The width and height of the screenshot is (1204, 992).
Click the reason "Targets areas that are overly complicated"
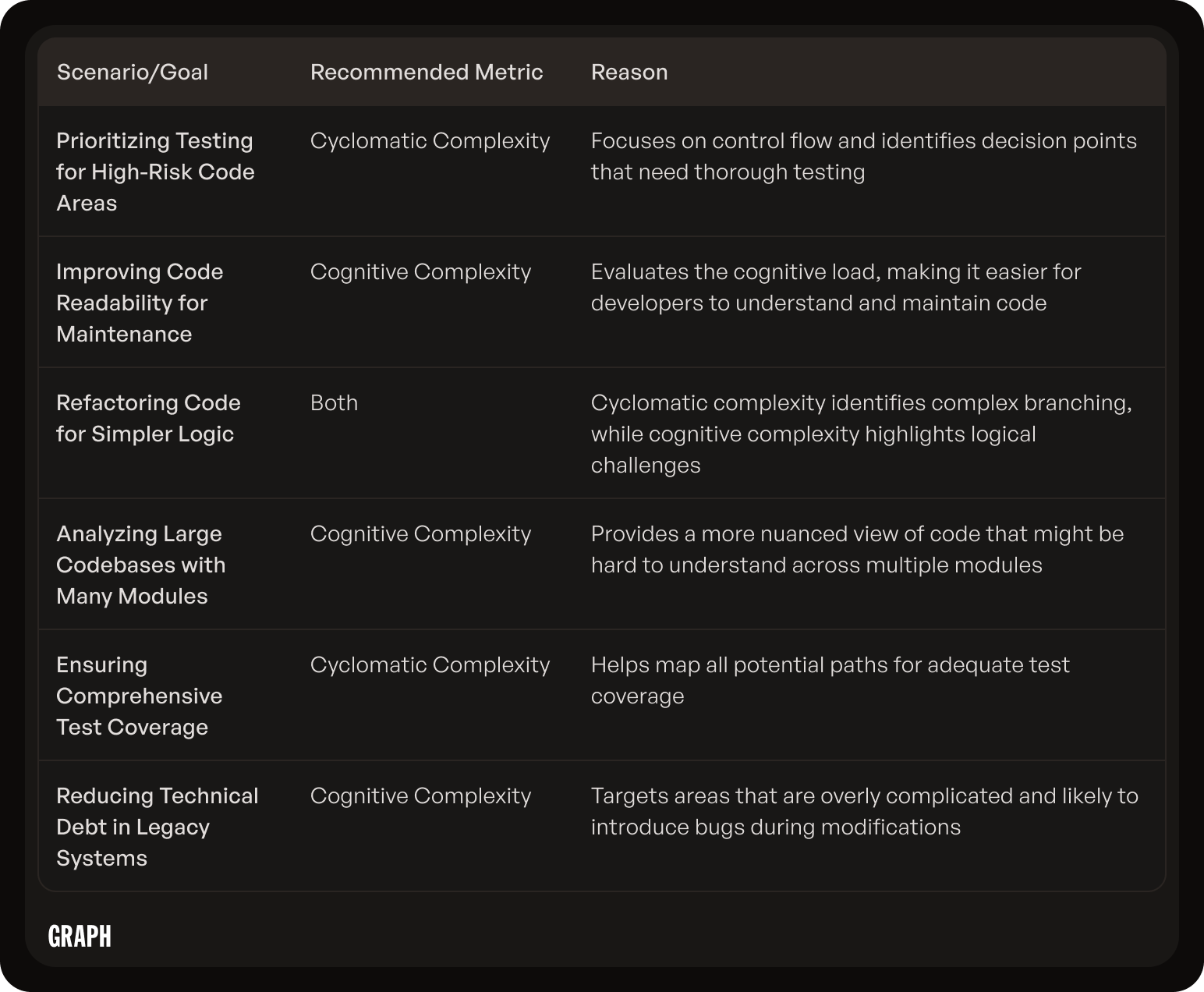click(865, 811)
